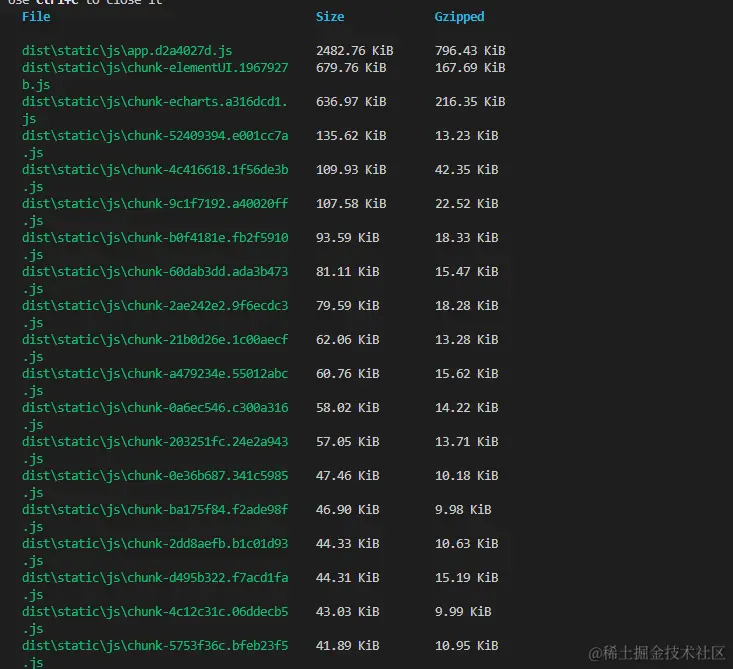
Task: Click size value 79.59 KiB
Action: coord(348,306)
